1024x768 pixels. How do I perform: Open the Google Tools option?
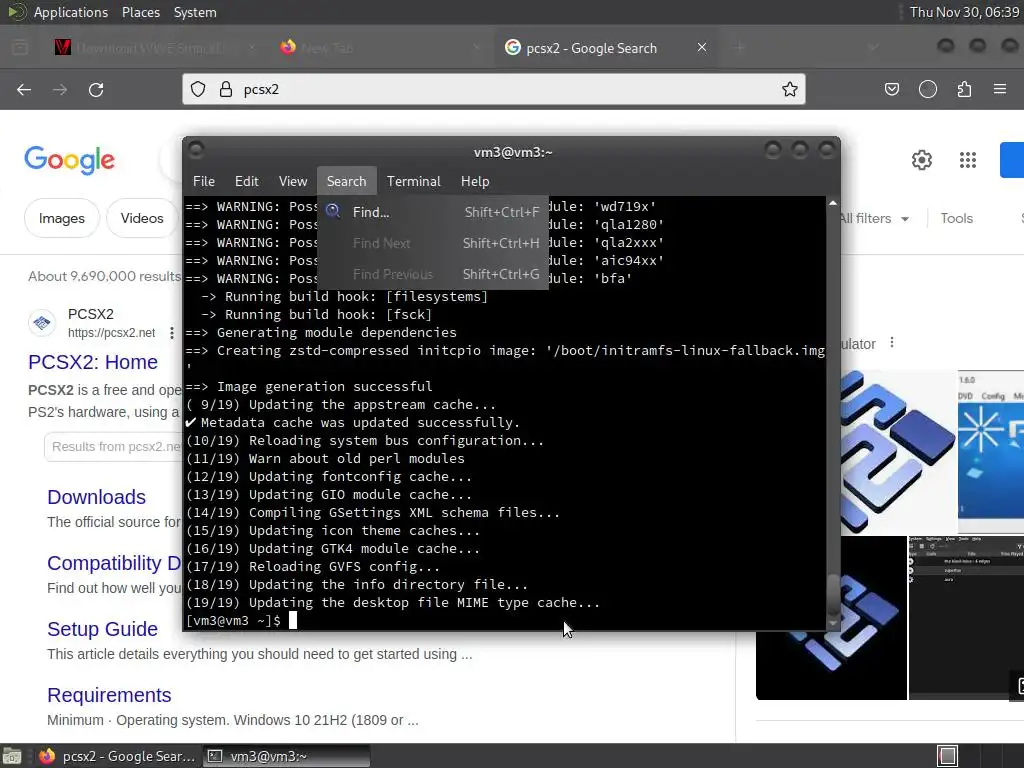[x=956, y=218]
